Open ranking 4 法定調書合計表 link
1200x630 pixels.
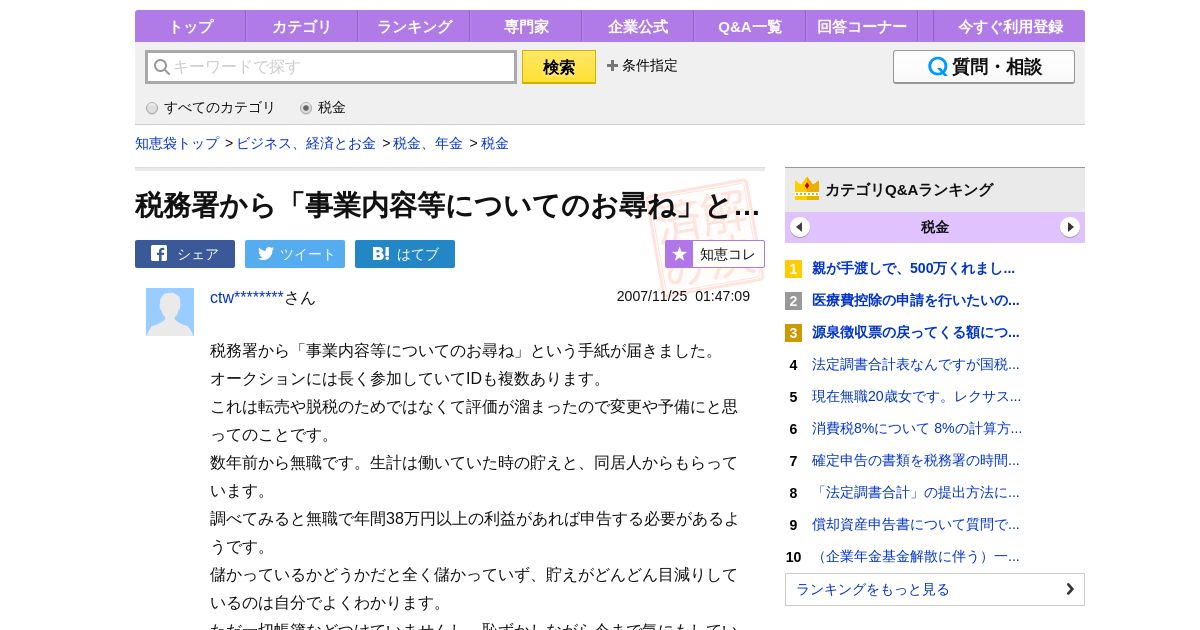(x=916, y=364)
